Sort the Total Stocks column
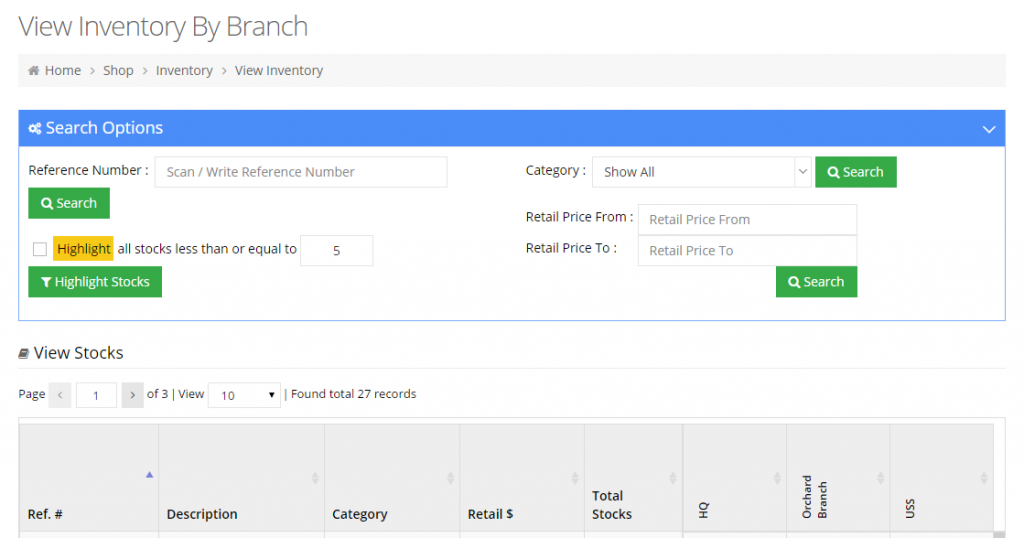Screen dimensions: 1024x538 pos(673,478)
